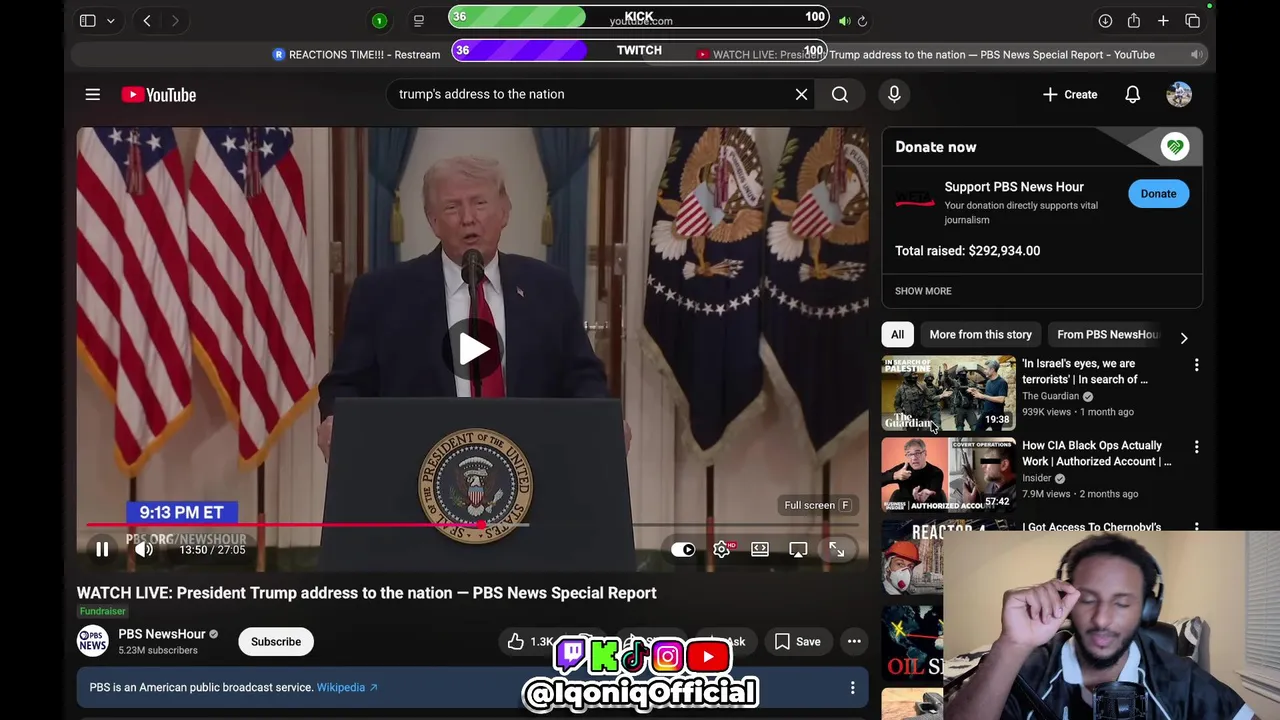This screenshot has width=1280, height=720.
Task: Open the account avatar menu
Action: 1179,94
